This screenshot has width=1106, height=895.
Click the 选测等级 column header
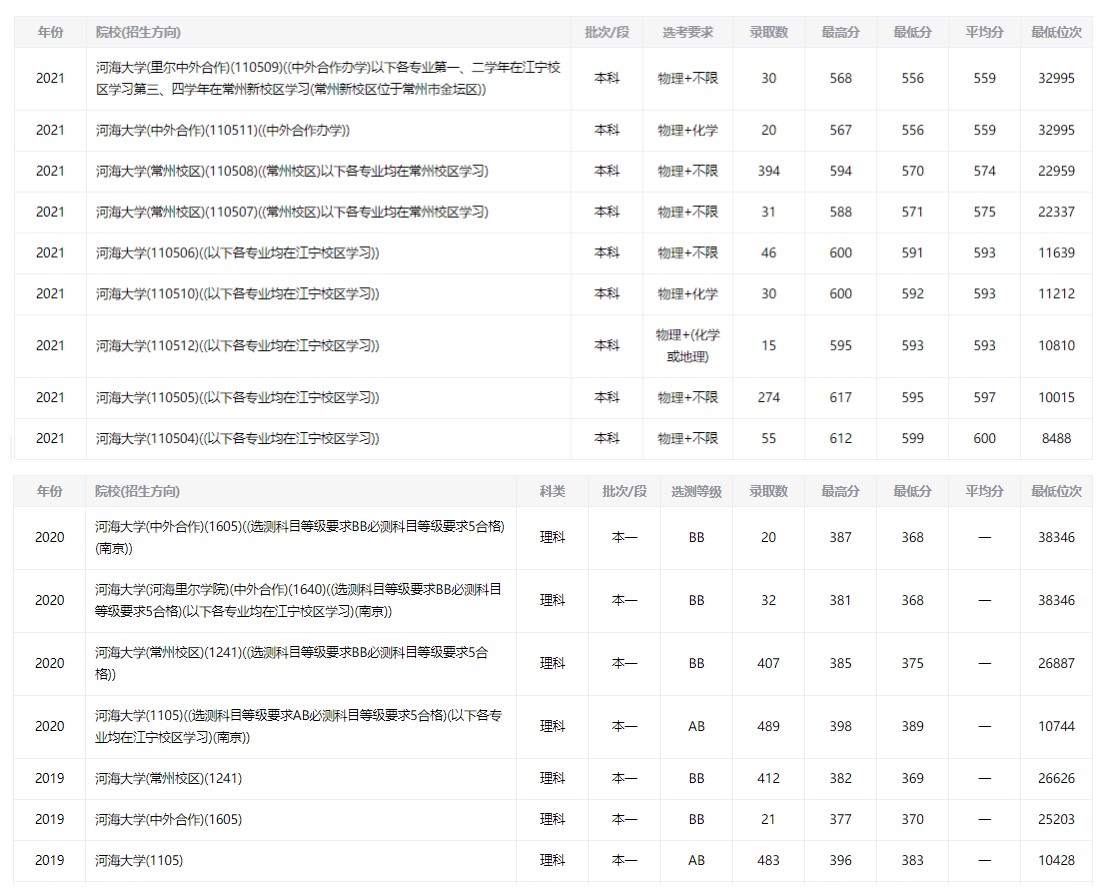[x=696, y=491]
